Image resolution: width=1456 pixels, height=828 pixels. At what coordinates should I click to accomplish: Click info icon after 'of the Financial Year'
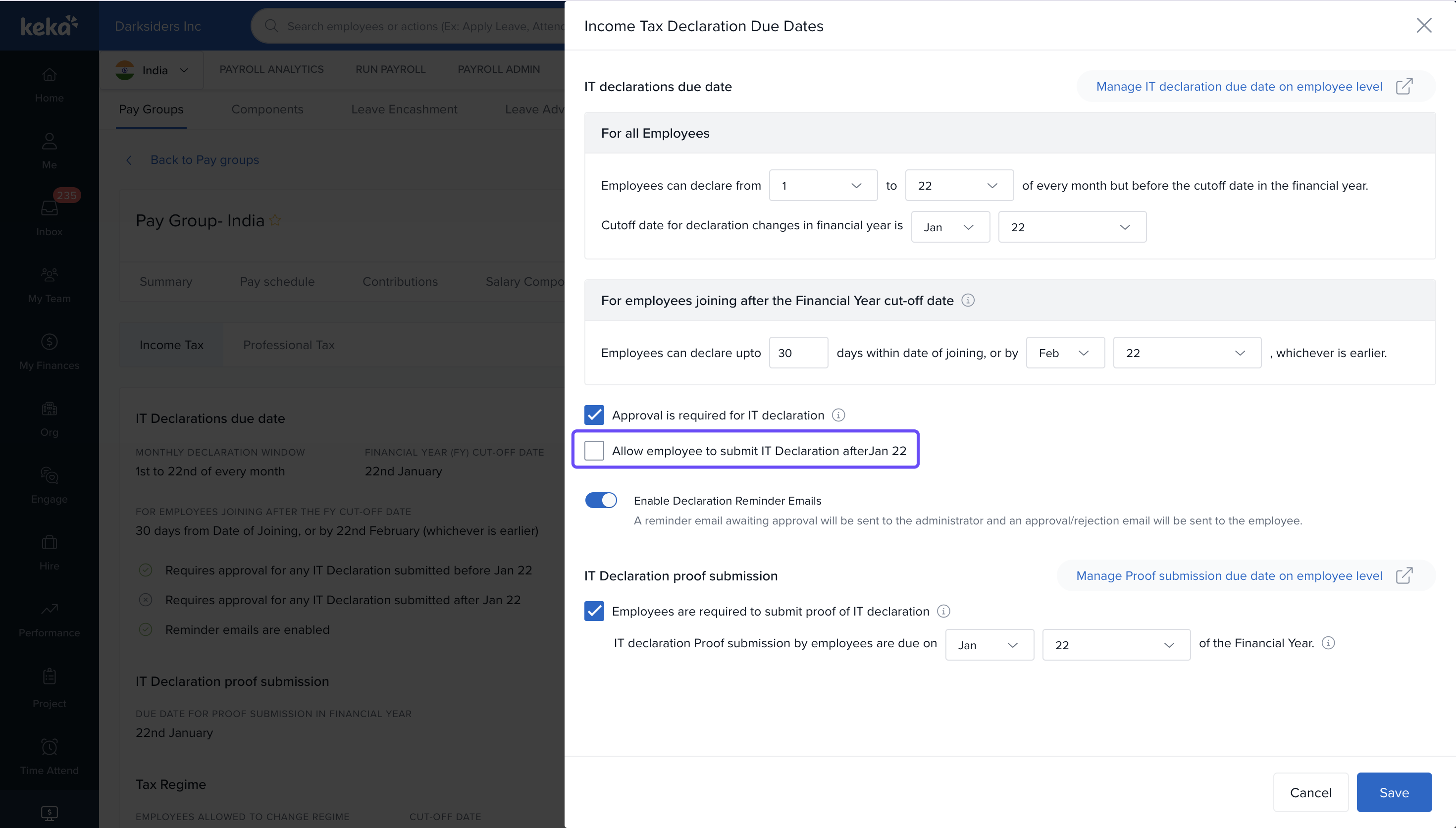click(1328, 643)
